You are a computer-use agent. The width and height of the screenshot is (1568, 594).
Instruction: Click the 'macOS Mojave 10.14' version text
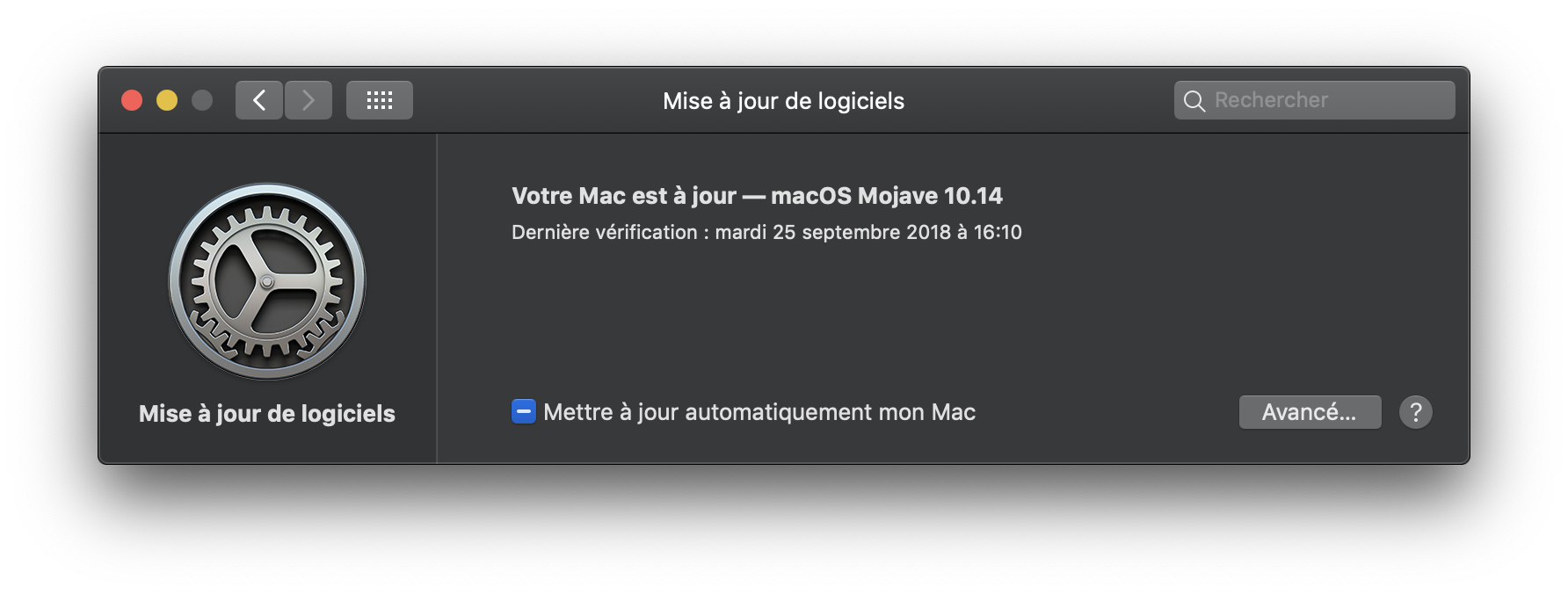[887, 195]
